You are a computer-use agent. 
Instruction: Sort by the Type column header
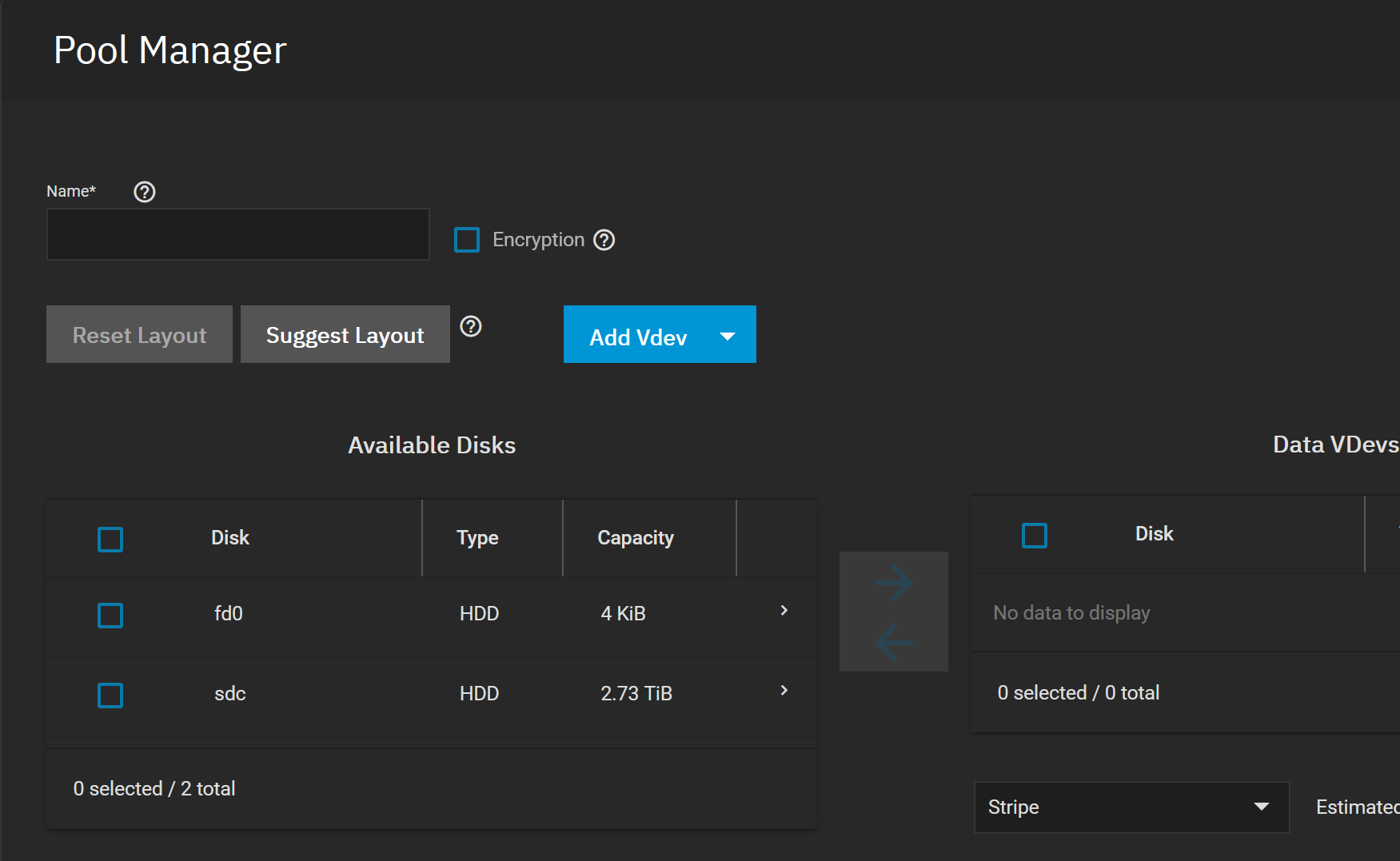[x=477, y=538]
